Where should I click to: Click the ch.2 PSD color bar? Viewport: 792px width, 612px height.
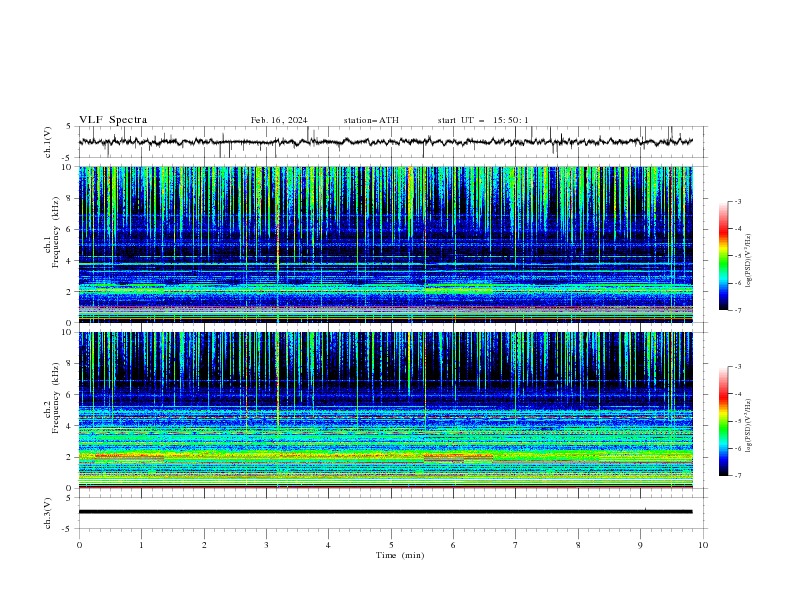[723, 421]
